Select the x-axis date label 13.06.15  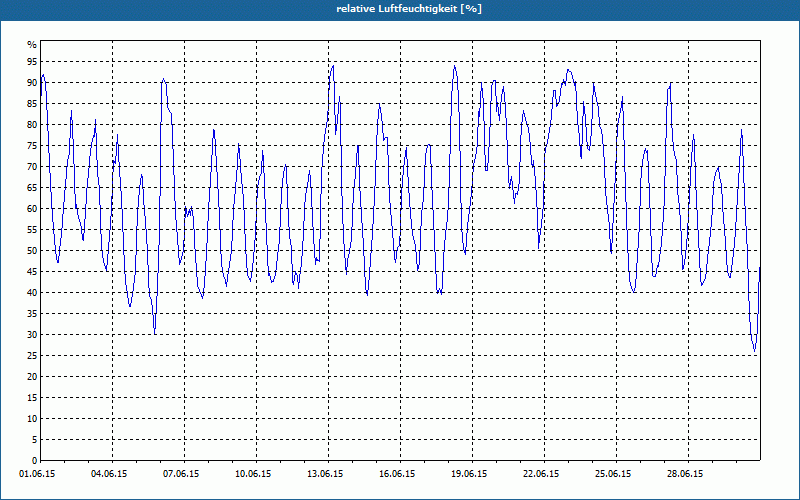coord(325,474)
